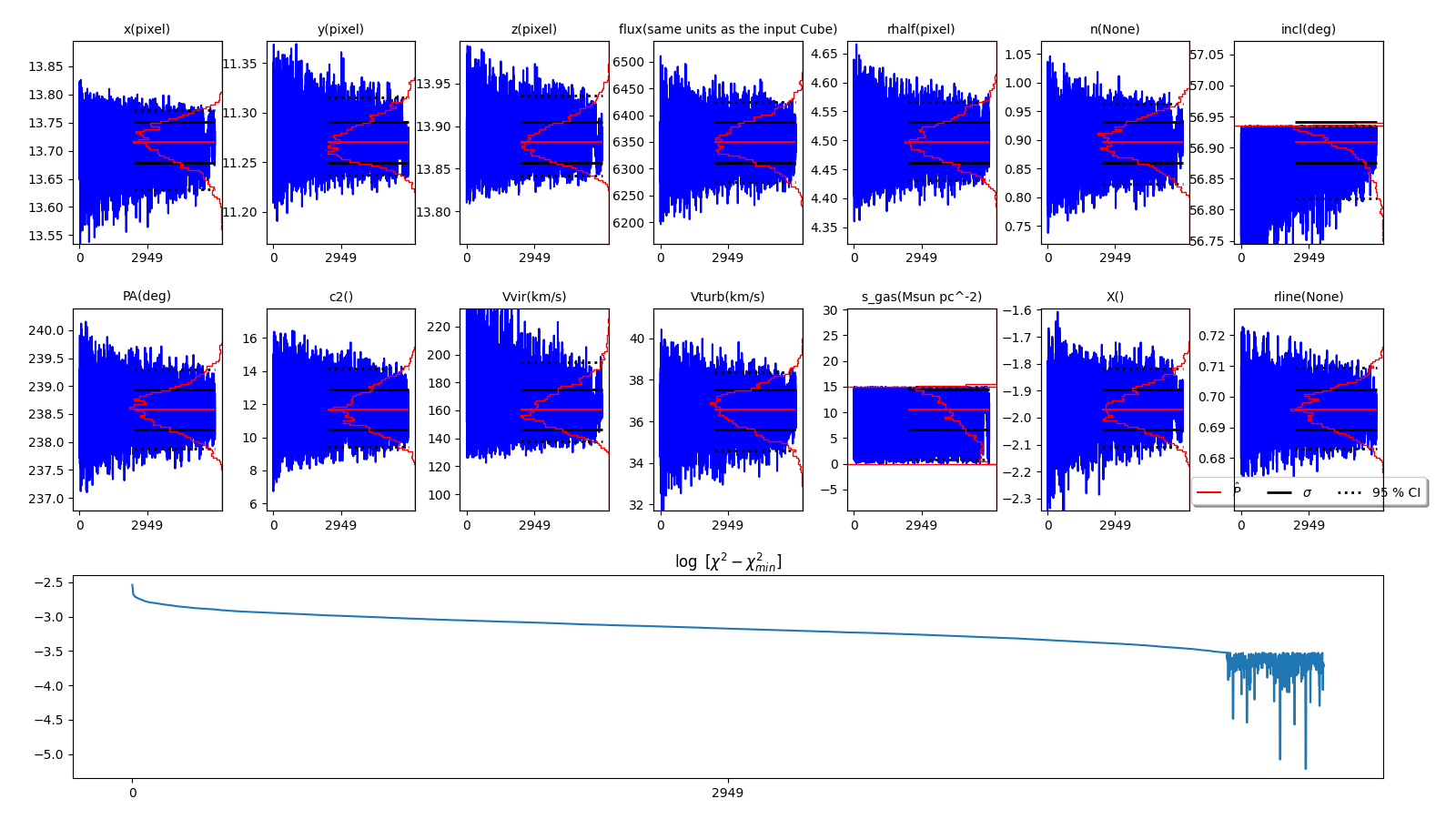Click the c2() trace plot
This screenshot has width=1456, height=819.
[340, 409]
